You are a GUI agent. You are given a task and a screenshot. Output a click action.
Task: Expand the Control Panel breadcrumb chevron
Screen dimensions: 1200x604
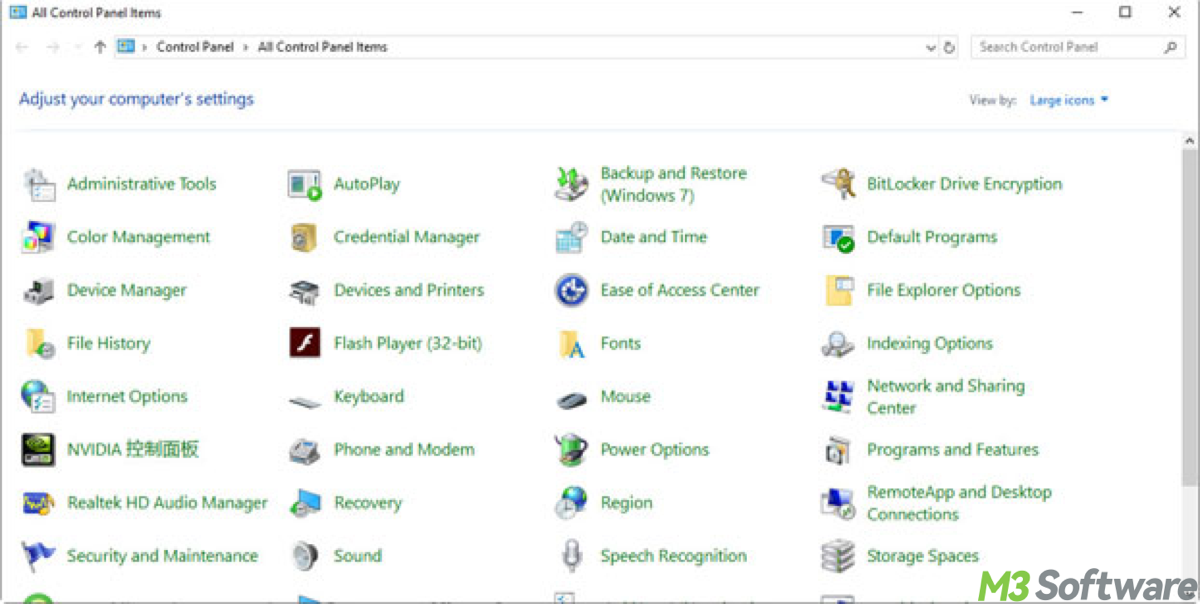point(245,47)
